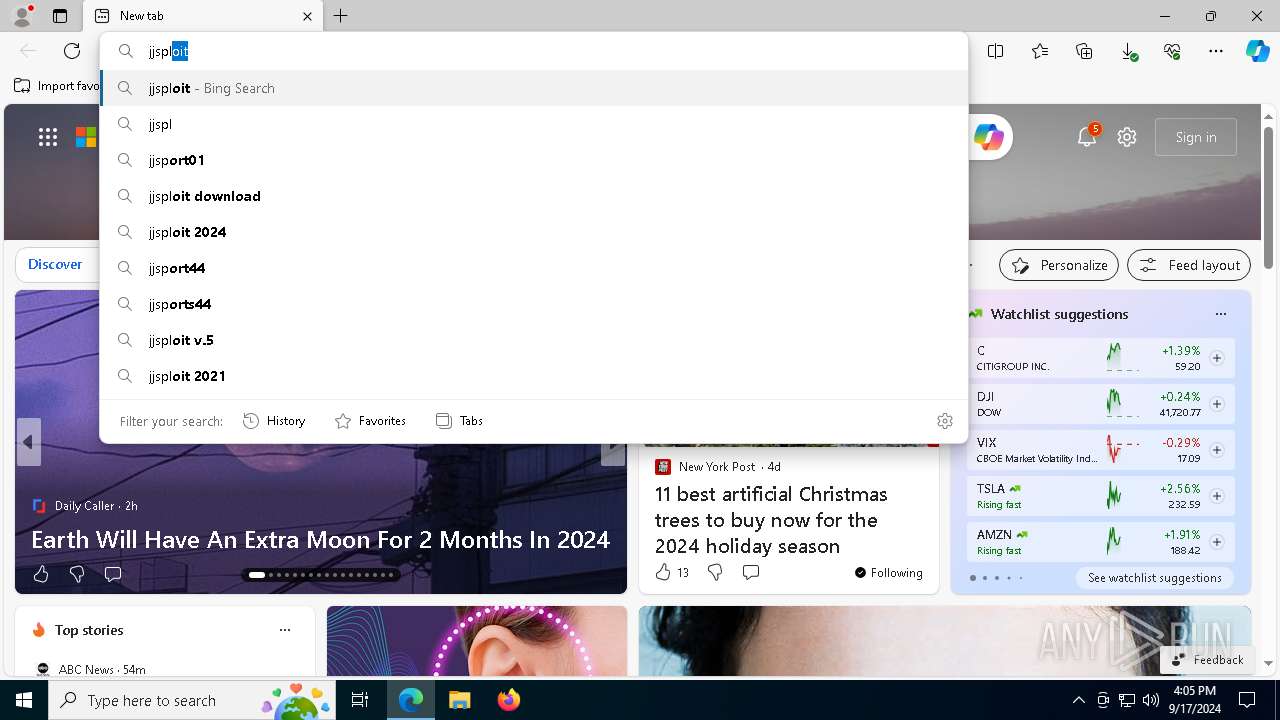Open the volume speaker tray icon
This screenshot has width=1280, height=720.
click(x=1150, y=700)
